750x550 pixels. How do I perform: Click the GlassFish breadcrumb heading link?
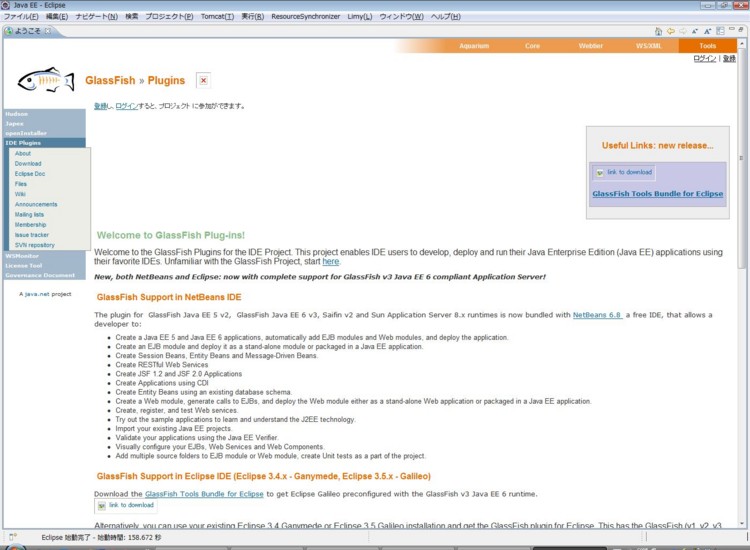[110, 80]
